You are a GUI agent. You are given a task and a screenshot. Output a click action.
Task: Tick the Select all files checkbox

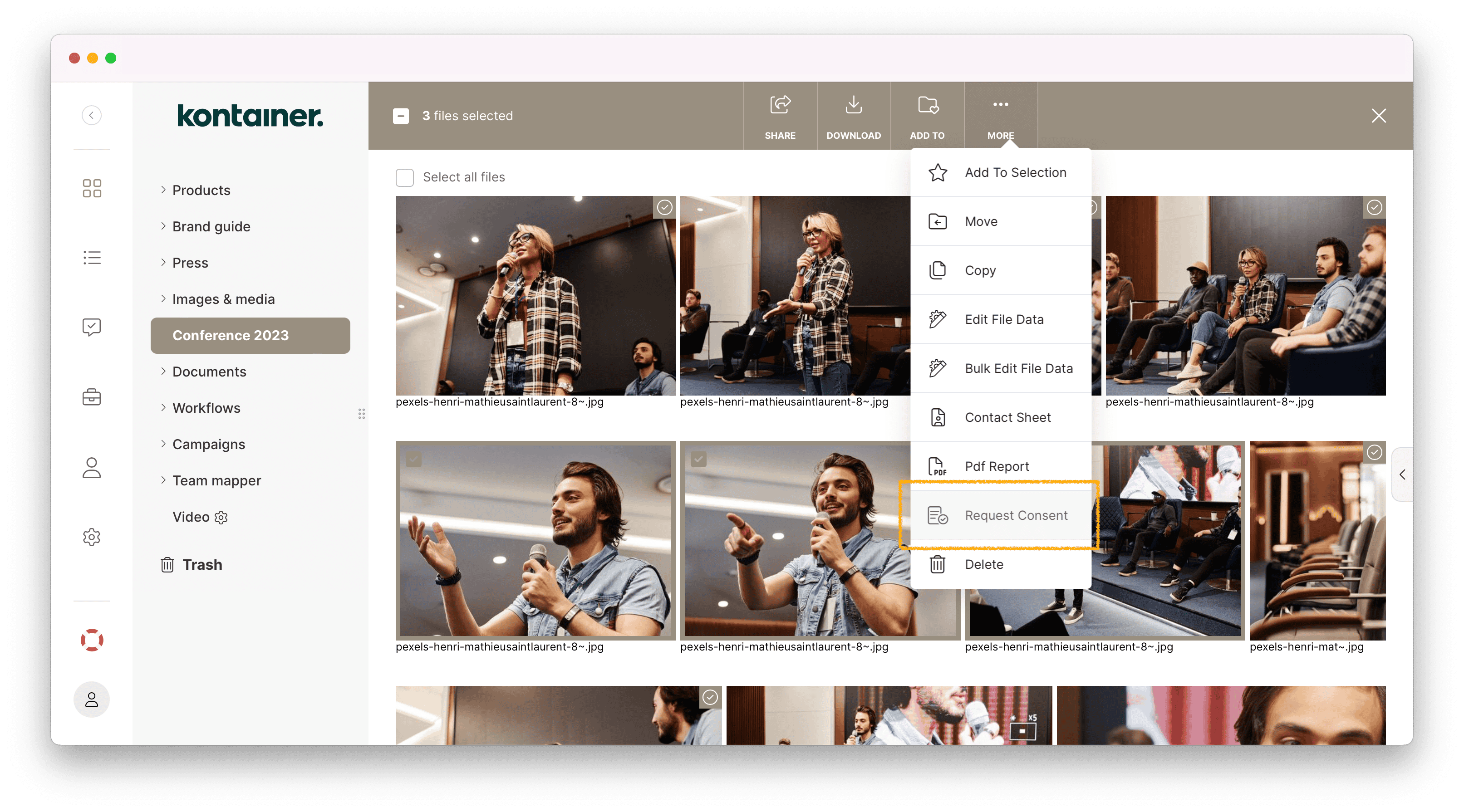404,177
